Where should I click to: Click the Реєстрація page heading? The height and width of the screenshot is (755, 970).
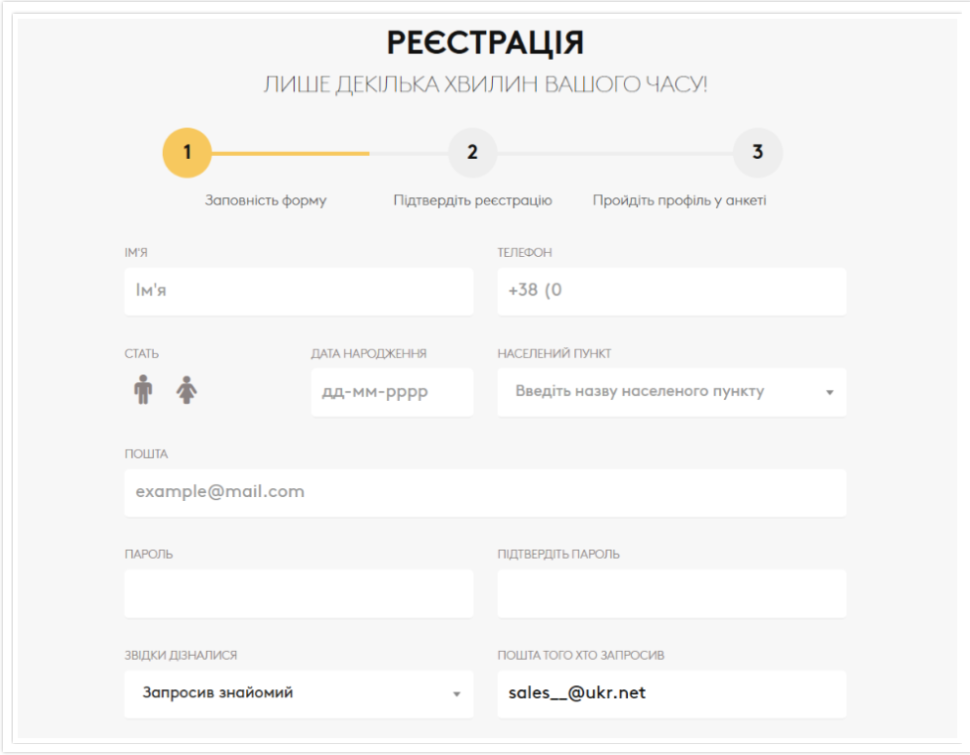(485, 43)
